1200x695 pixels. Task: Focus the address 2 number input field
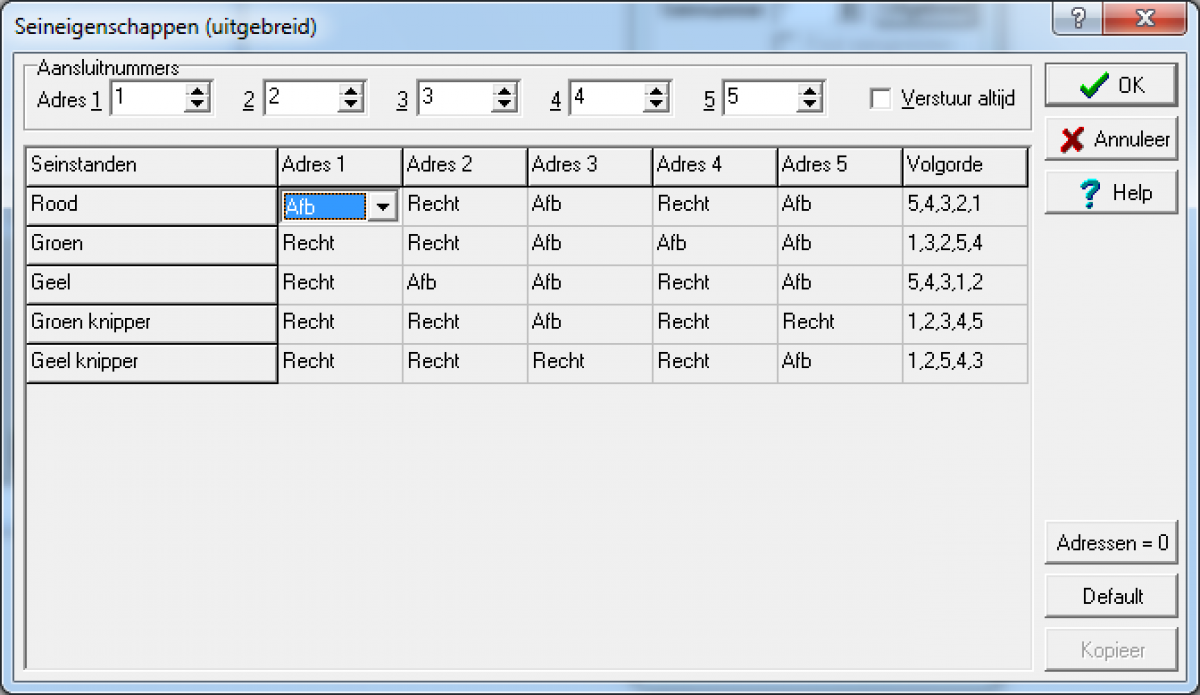click(301, 98)
